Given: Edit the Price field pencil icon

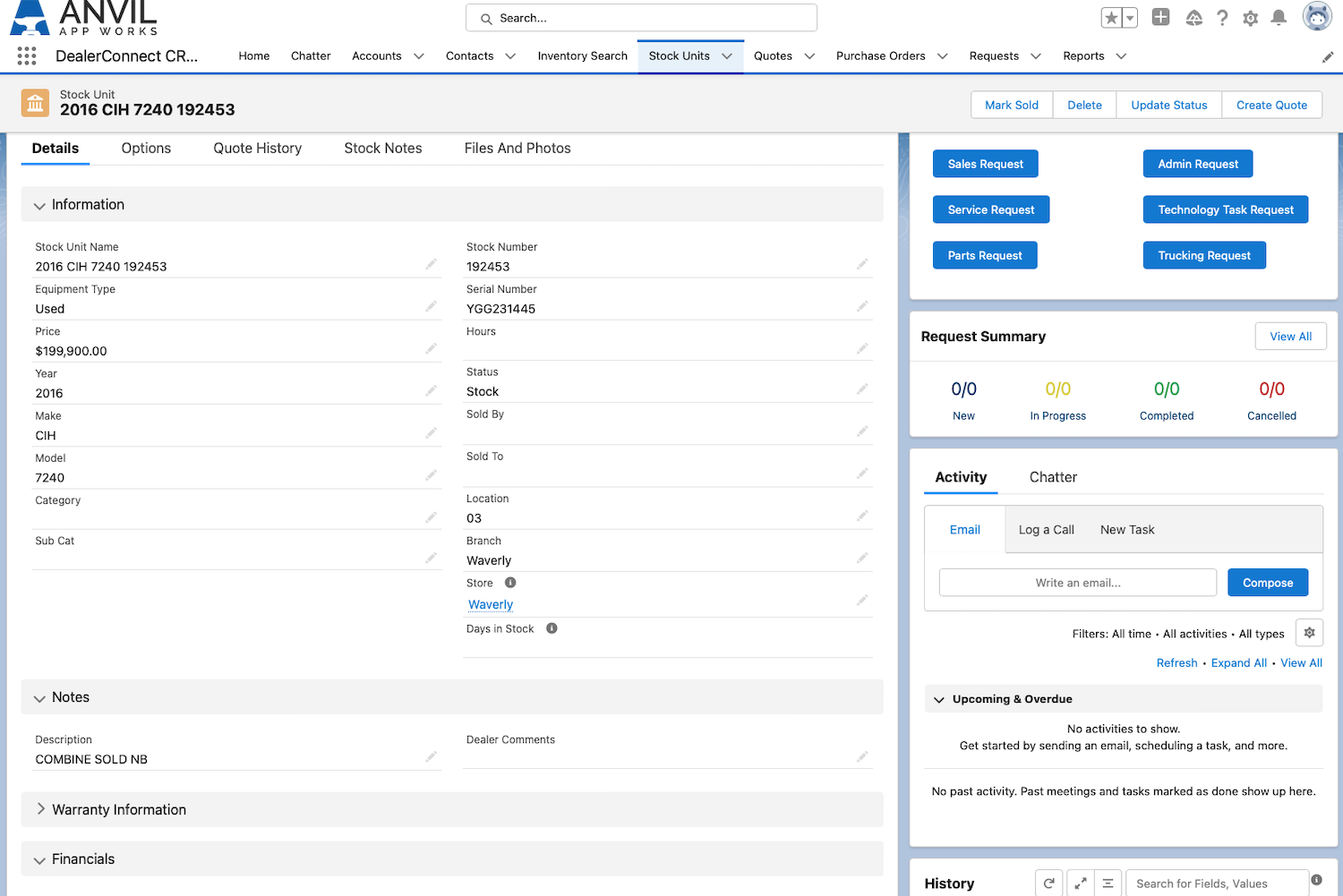Looking at the screenshot, I should [431, 348].
